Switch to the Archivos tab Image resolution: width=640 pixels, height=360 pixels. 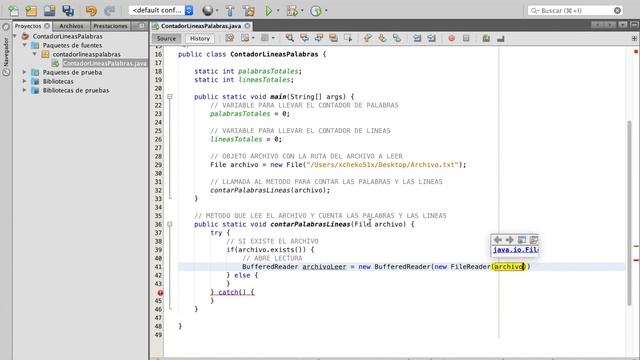click(71, 26)
